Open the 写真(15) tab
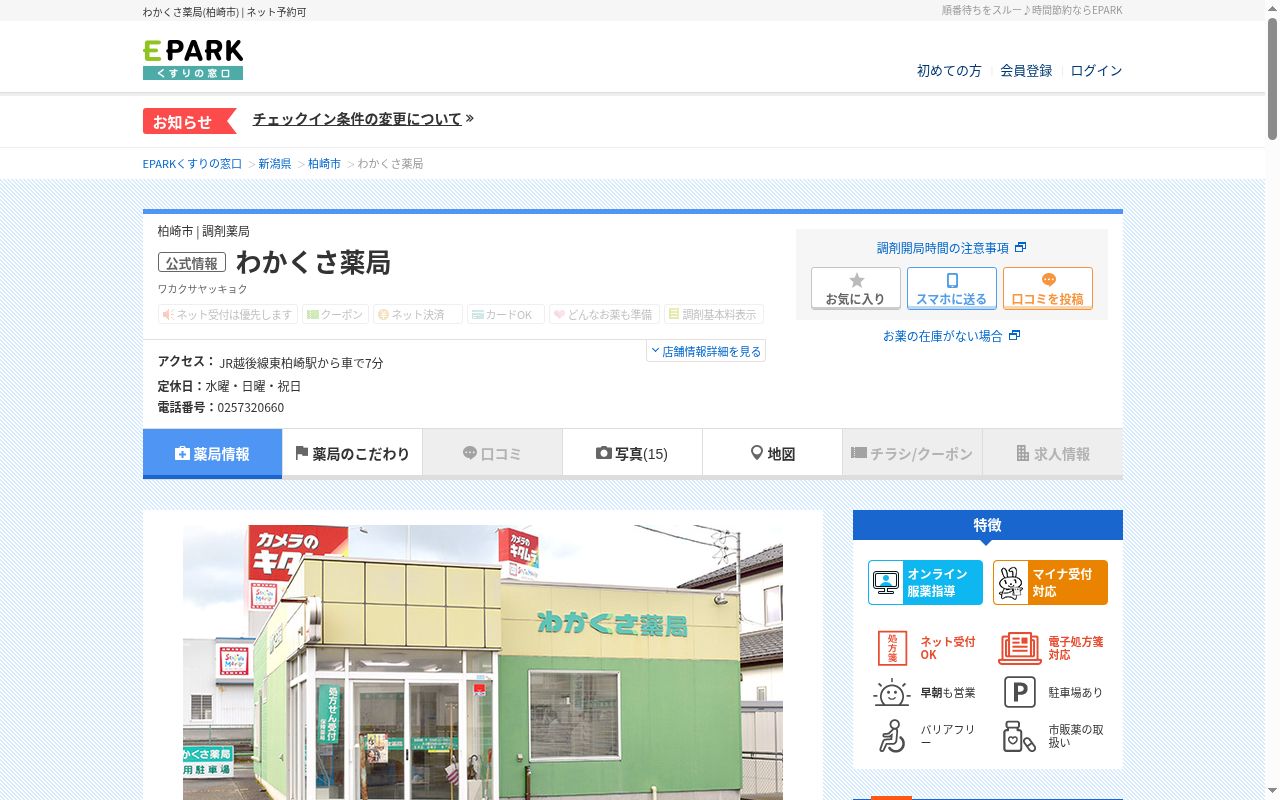Viewport: 1280px width, 800px height. point(632,453)
